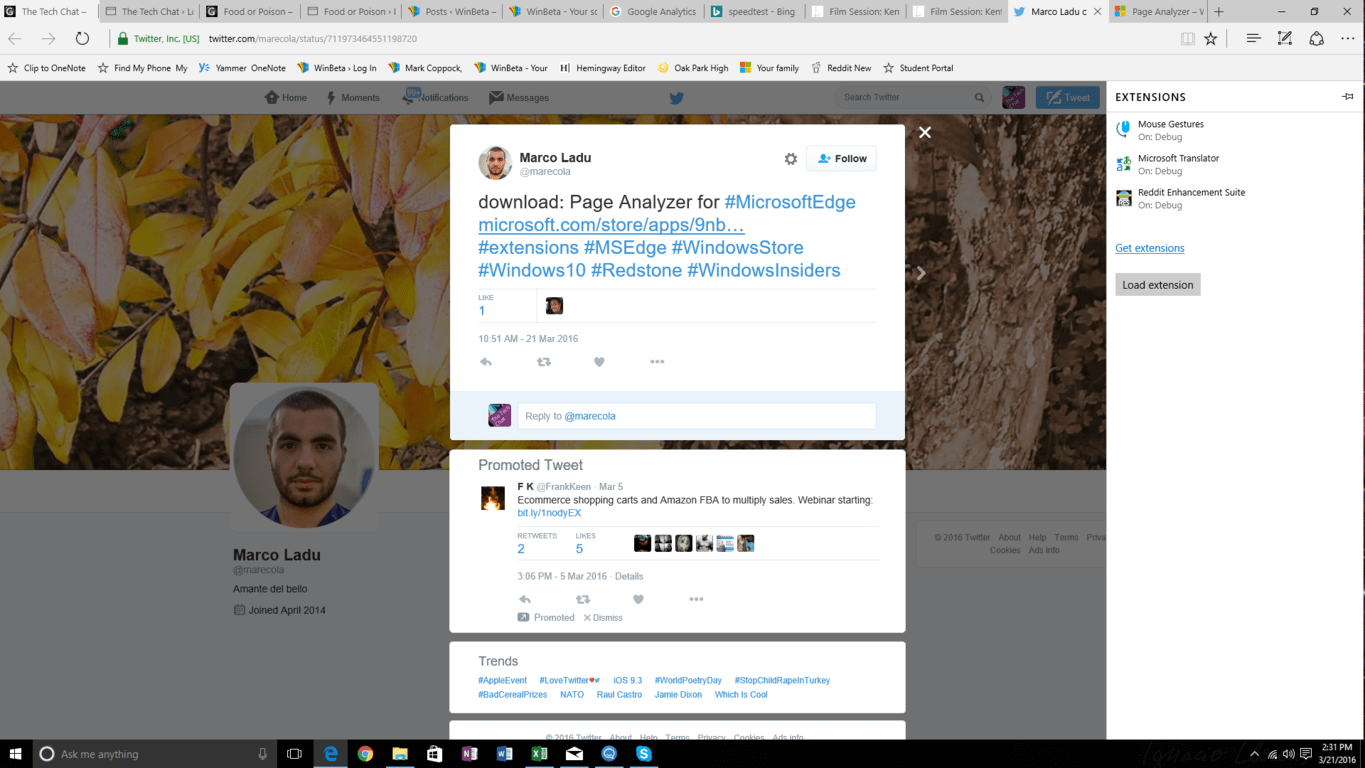Follow Marco Ladu
Viewport: 1365px width, 768px height.
(841, 158)
